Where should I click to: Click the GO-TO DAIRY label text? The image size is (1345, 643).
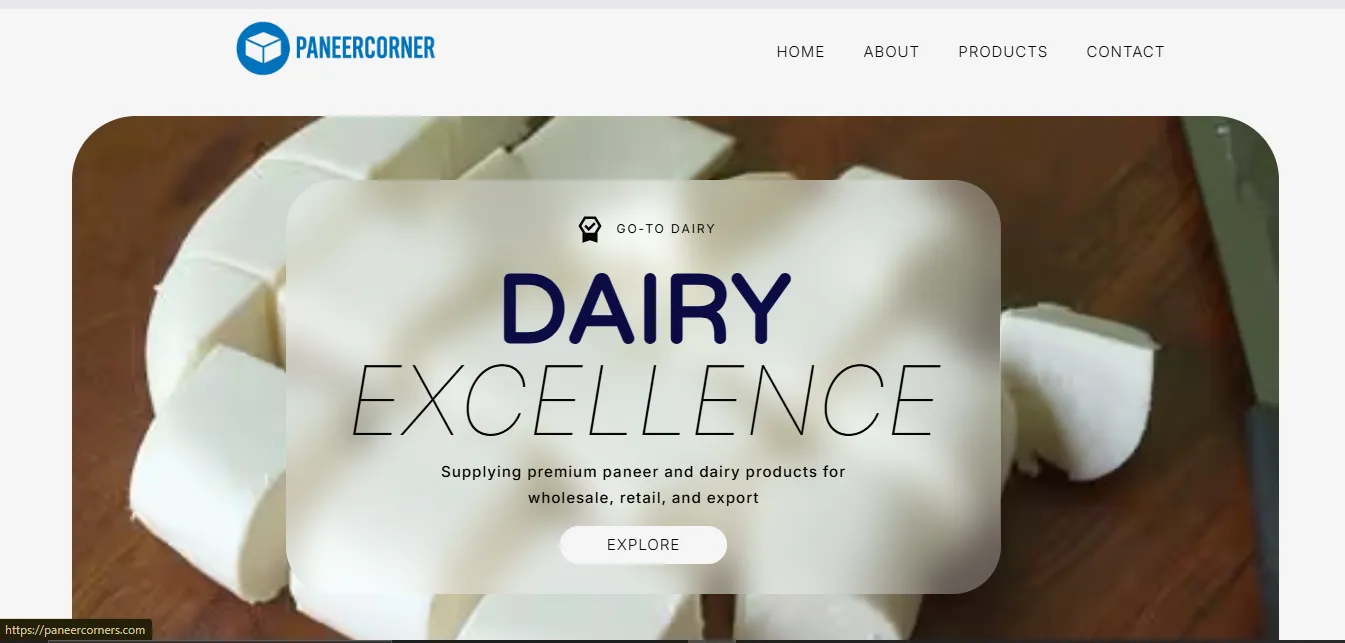[x=665, y=229]
